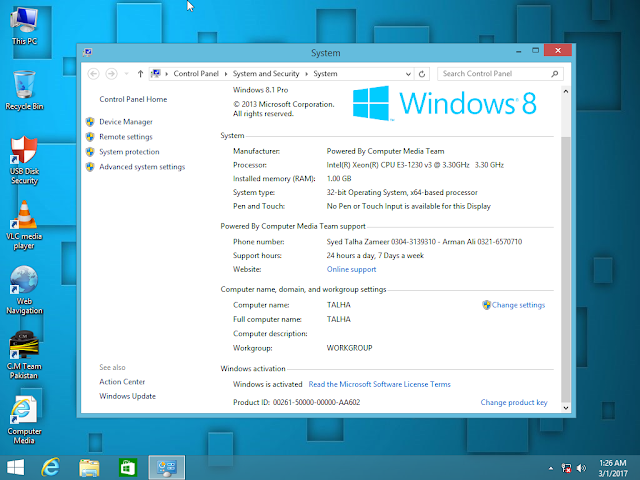640x480 pixels.
Task: Click the search magnifier icon
Action: pos(555,74)
